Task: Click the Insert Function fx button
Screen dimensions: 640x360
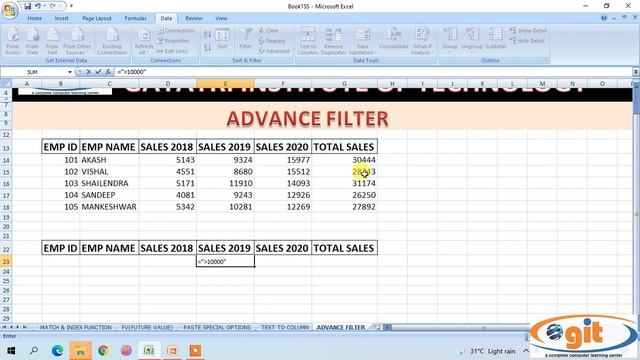Action: [108, 72]
